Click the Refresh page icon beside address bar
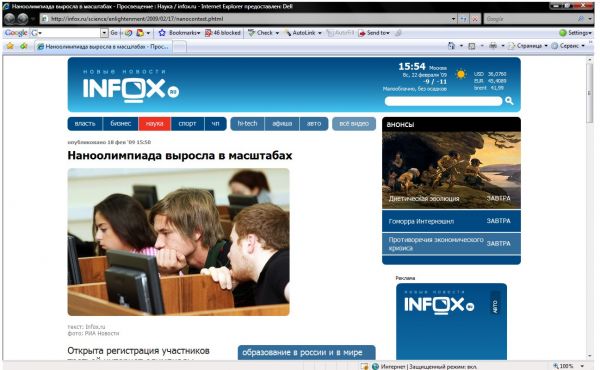This screenshot has width=600, height=370. [463, 19]
